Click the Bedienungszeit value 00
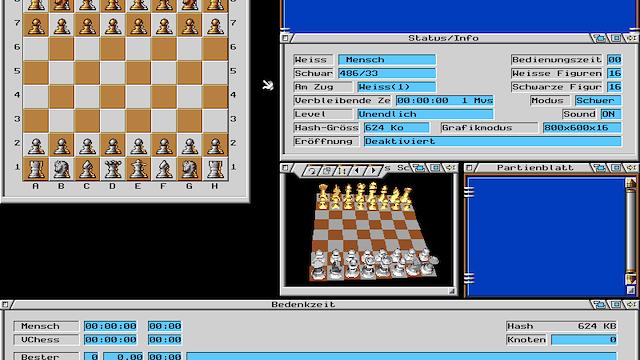Image resolution: width=640 pixels, height=360 pixels. click(614, 60)
